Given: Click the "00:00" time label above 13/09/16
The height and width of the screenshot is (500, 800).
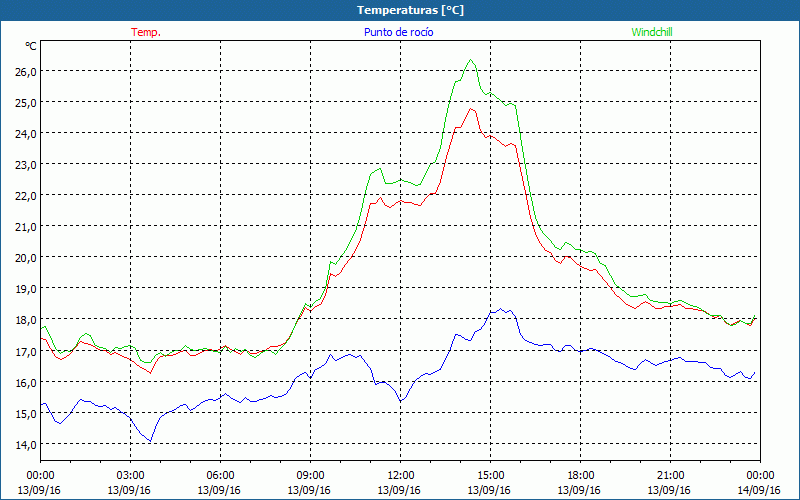Looking at the screenshot, I should pos(40,476).
